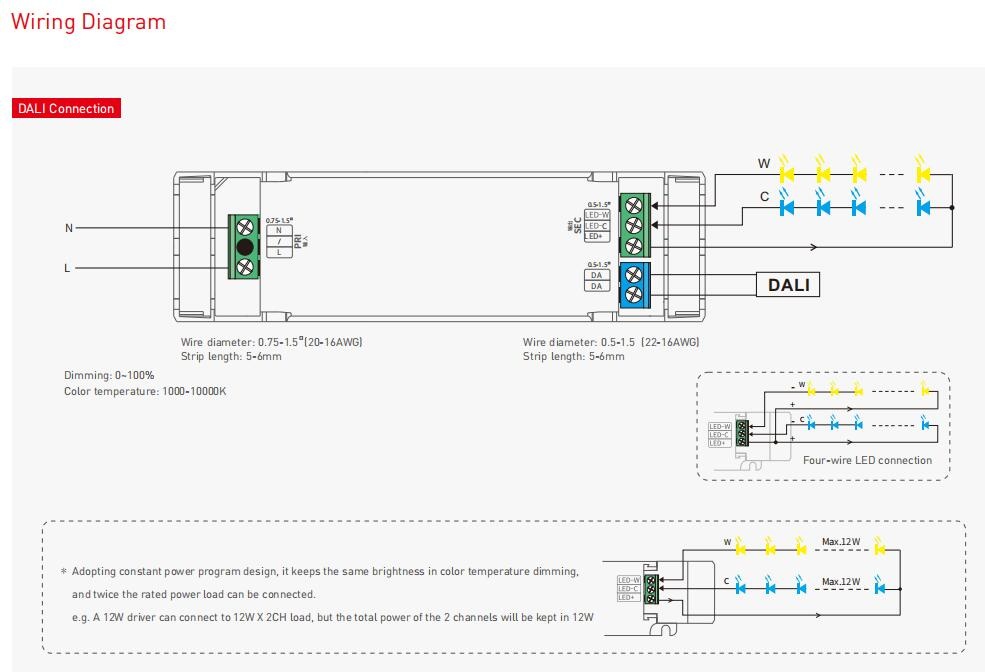Click the SEC marking beside the output terminal

578,225
